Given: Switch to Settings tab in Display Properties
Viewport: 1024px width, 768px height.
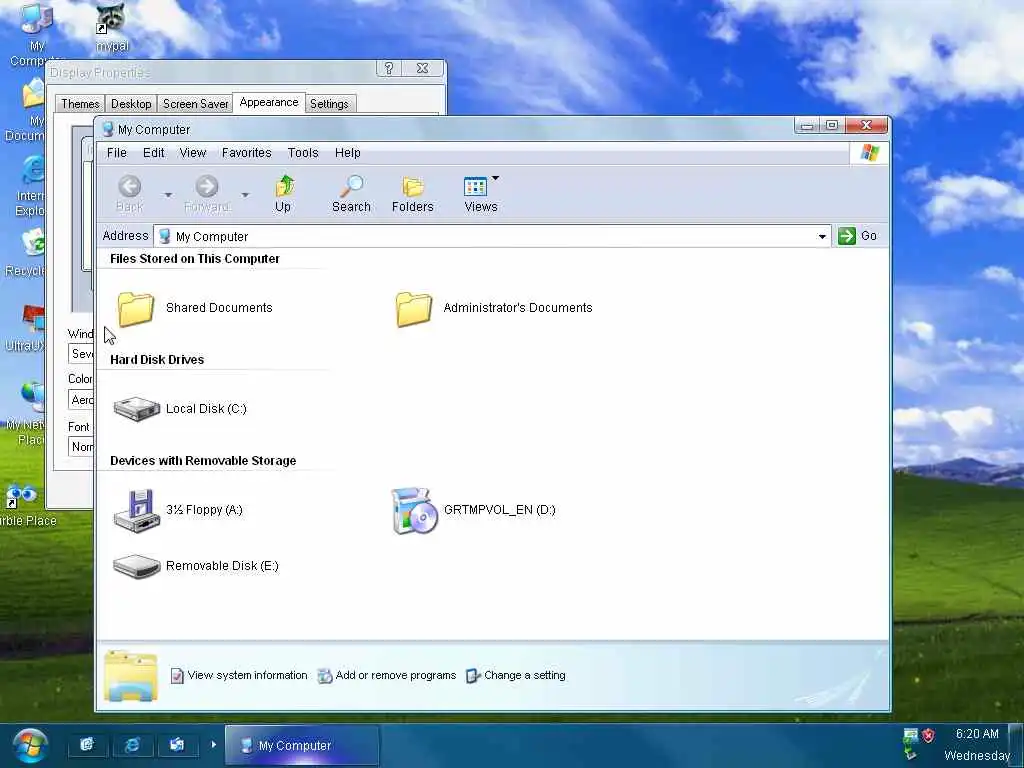Looking at the screenshot, I should 329,104.
